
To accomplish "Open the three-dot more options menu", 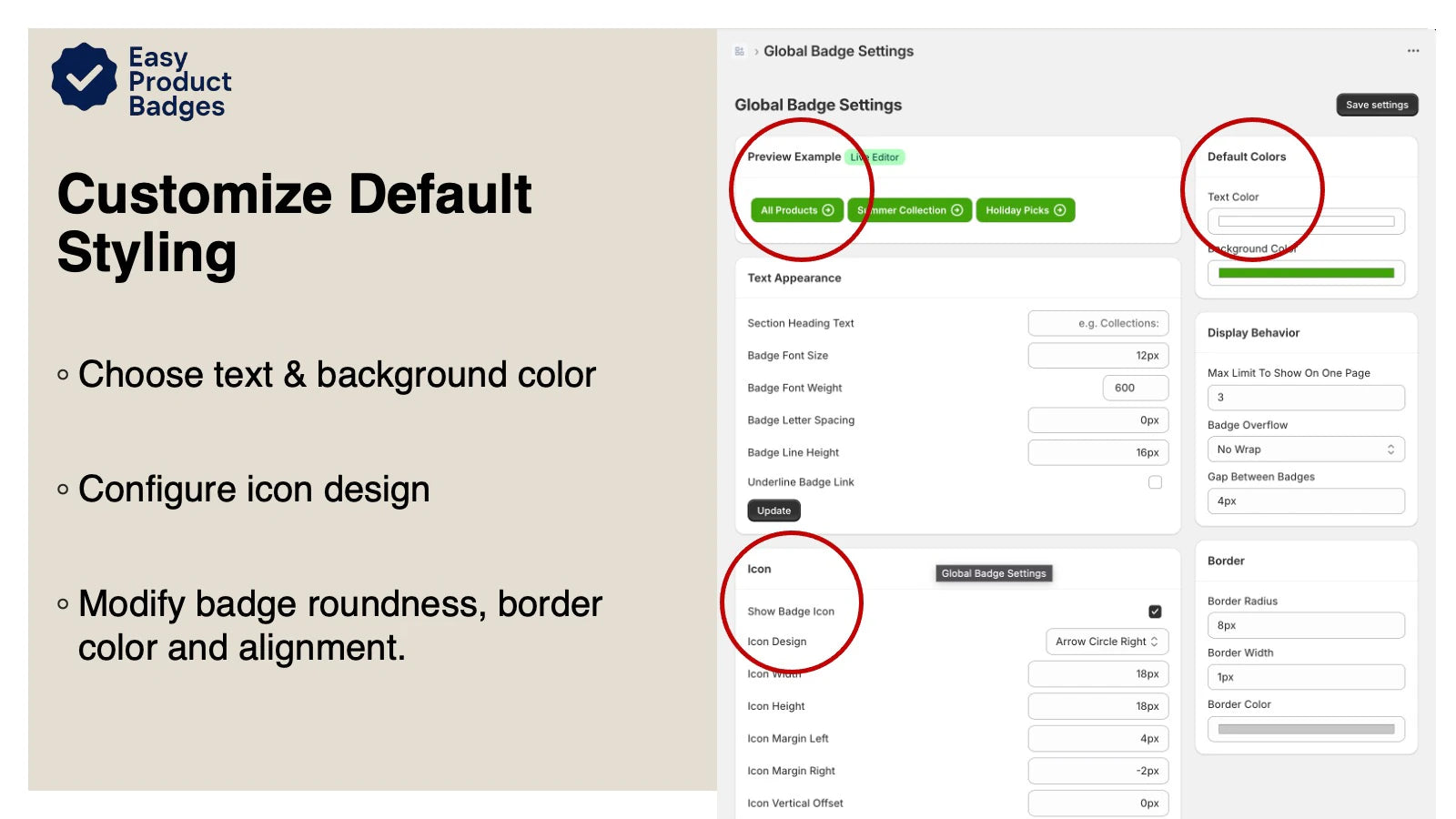I will click(1412, 51).
